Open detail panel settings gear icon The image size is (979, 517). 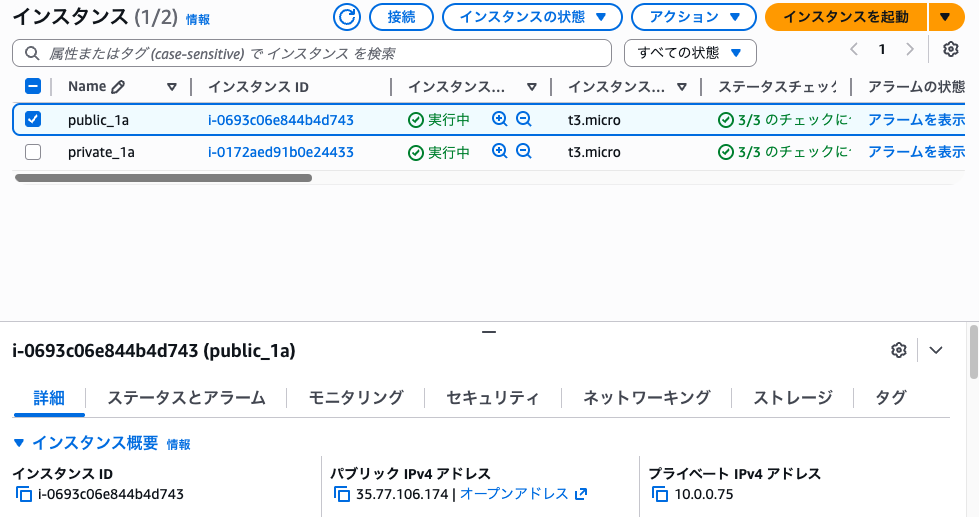click(x=898, y=350)
